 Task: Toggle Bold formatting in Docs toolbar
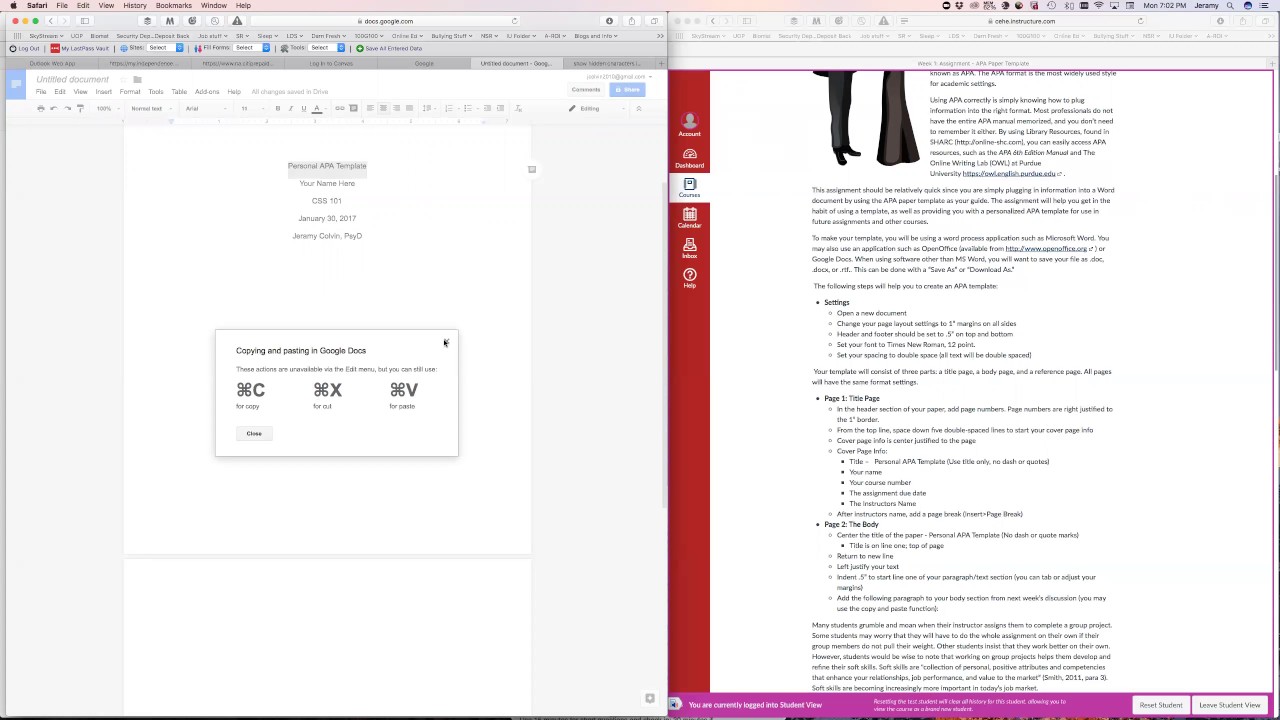tap(278, 108)
